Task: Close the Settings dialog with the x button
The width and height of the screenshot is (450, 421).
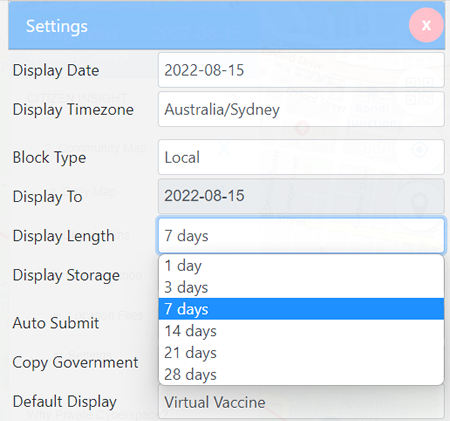Action: [x=426, y=25]
